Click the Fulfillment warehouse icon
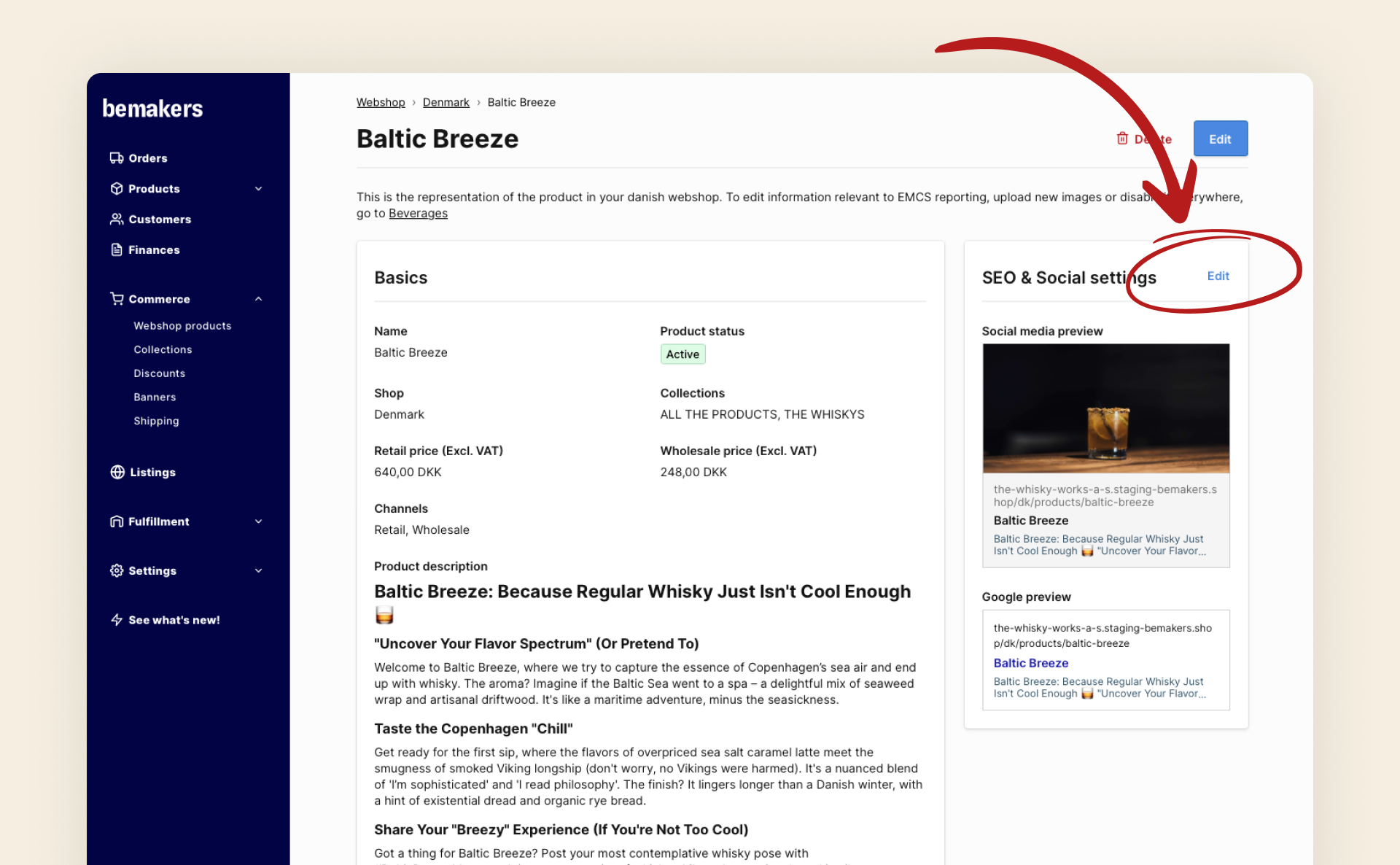 pyautogui.click(x=117, y=521)
